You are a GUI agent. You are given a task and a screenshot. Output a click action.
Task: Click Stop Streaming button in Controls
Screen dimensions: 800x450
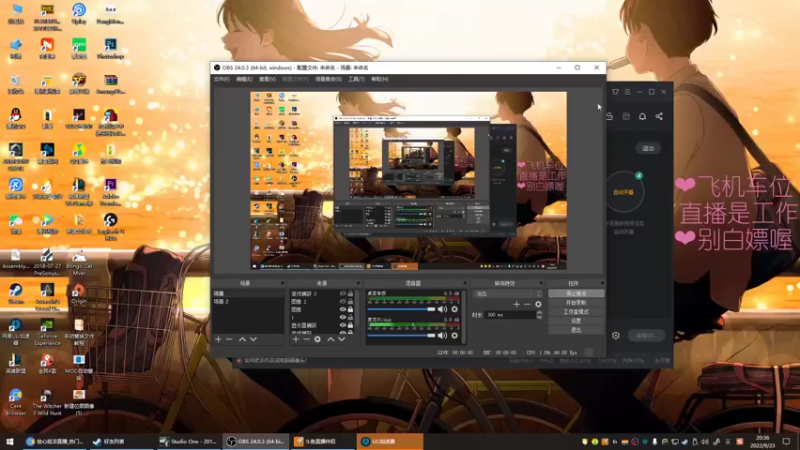[x=576, y=294]
